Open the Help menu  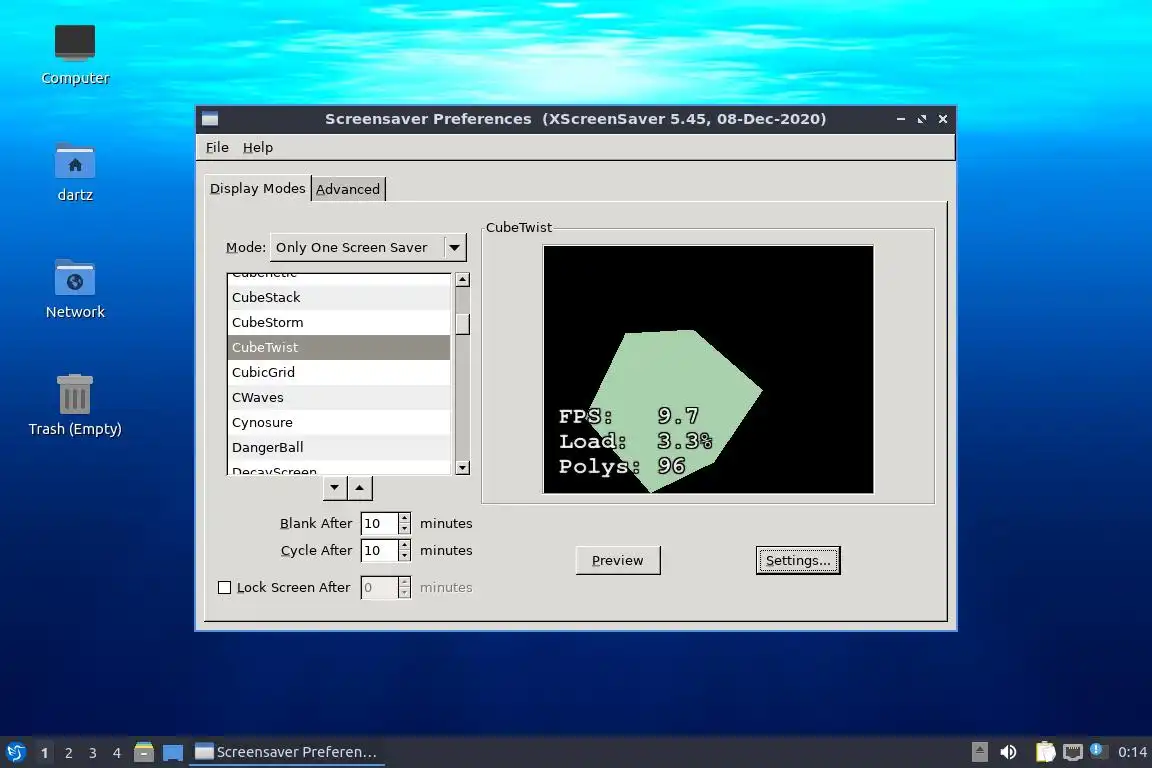coord(258,147)
